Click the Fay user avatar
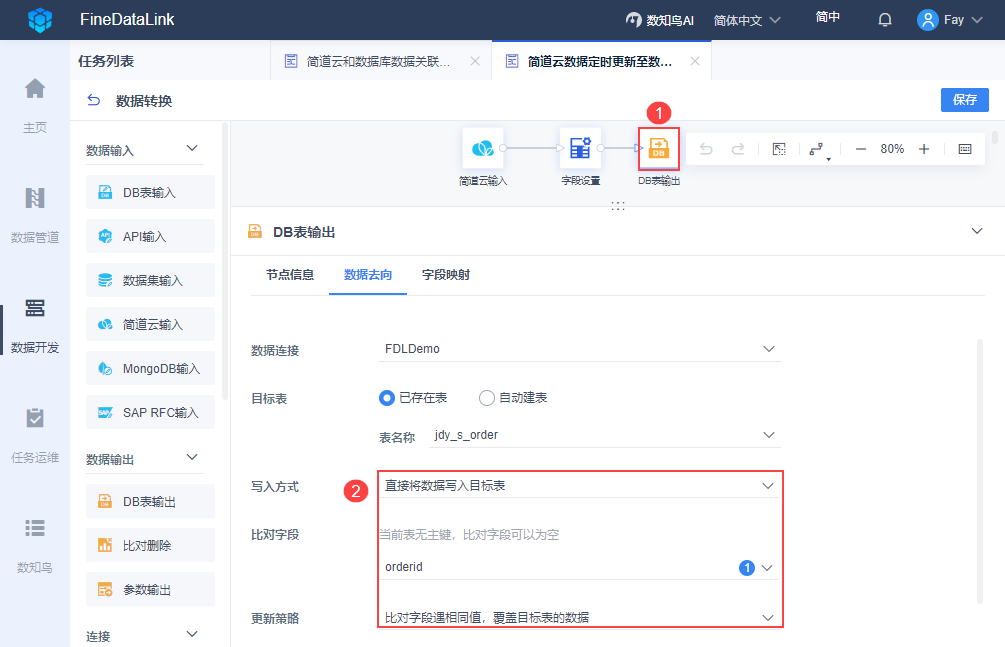The image size is (1005, 647). click(x=927, y=20)
